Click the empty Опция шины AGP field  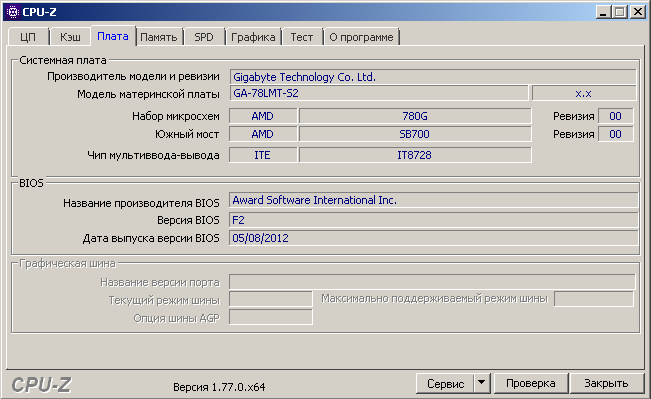[271, 317]
